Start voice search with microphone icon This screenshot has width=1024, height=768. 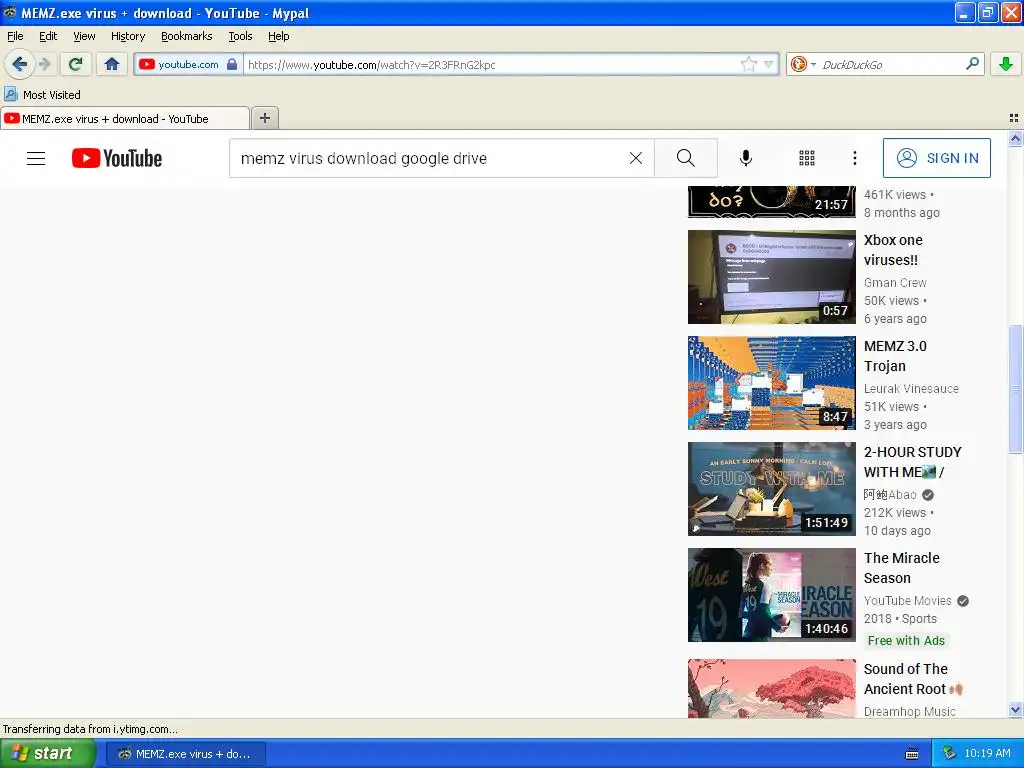coord(746,158)
